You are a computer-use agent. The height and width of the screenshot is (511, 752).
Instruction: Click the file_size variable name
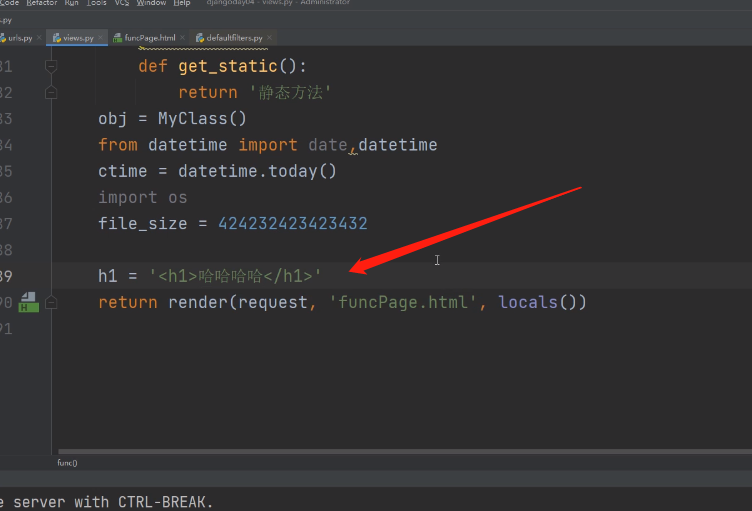click(x=142, y=224)
